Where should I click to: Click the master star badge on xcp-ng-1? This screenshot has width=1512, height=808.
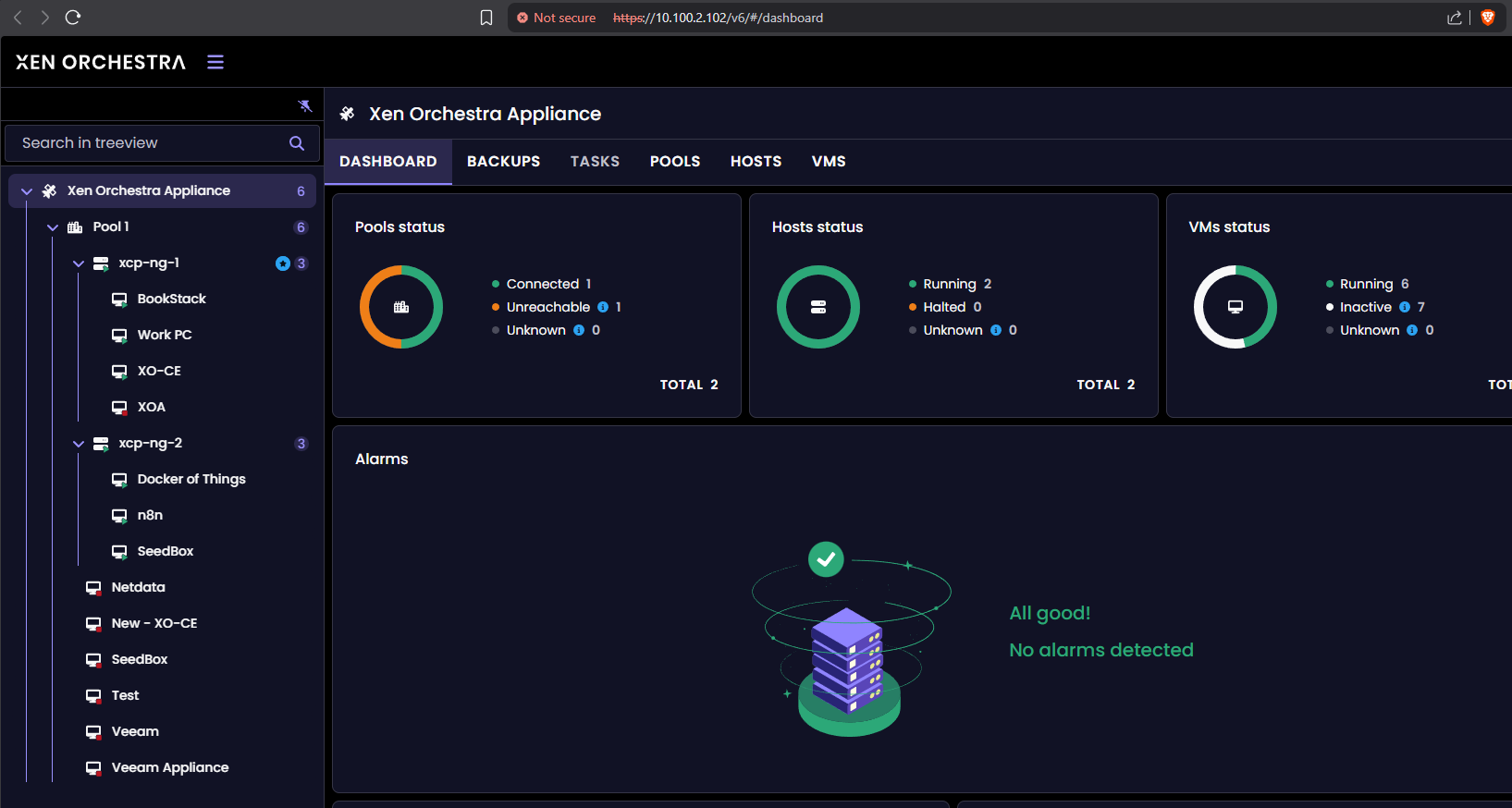tap(283, 263)
